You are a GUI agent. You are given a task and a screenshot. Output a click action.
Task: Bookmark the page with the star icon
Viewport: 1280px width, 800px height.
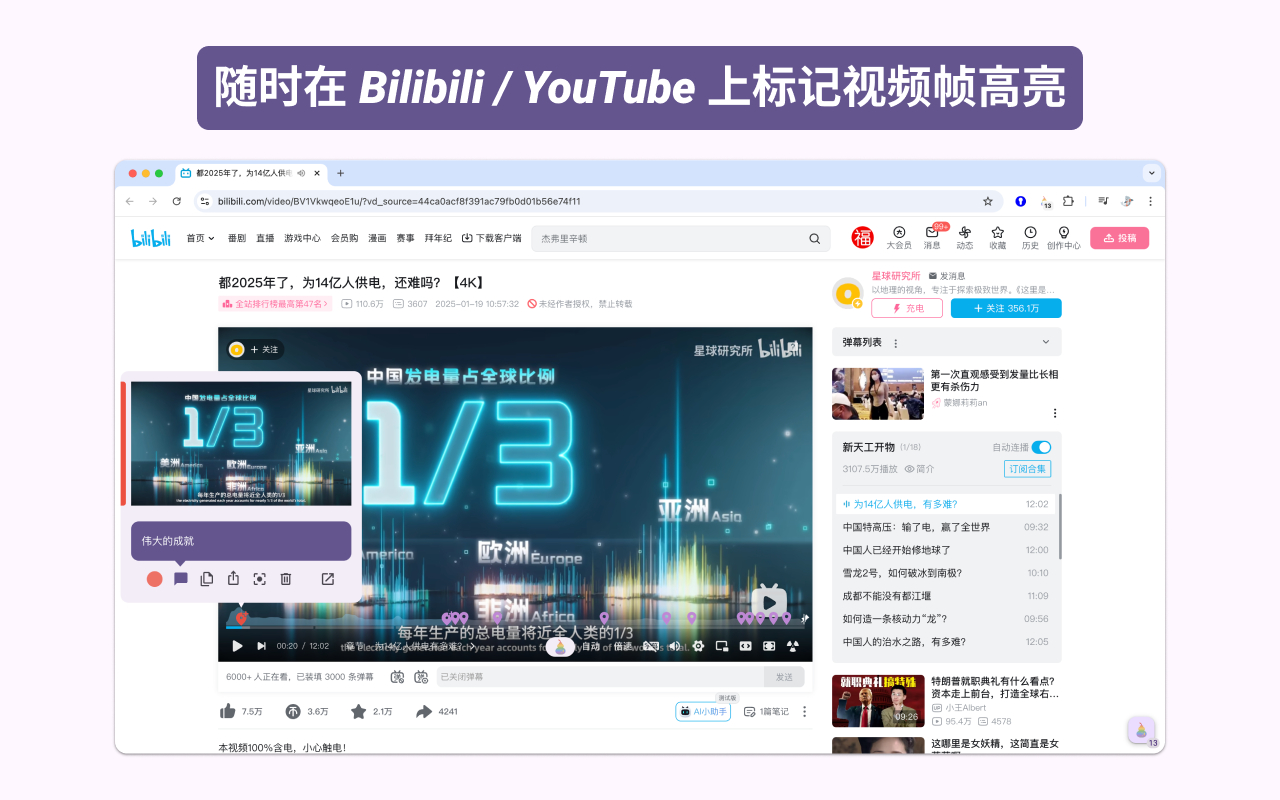(x=988, y=201)
